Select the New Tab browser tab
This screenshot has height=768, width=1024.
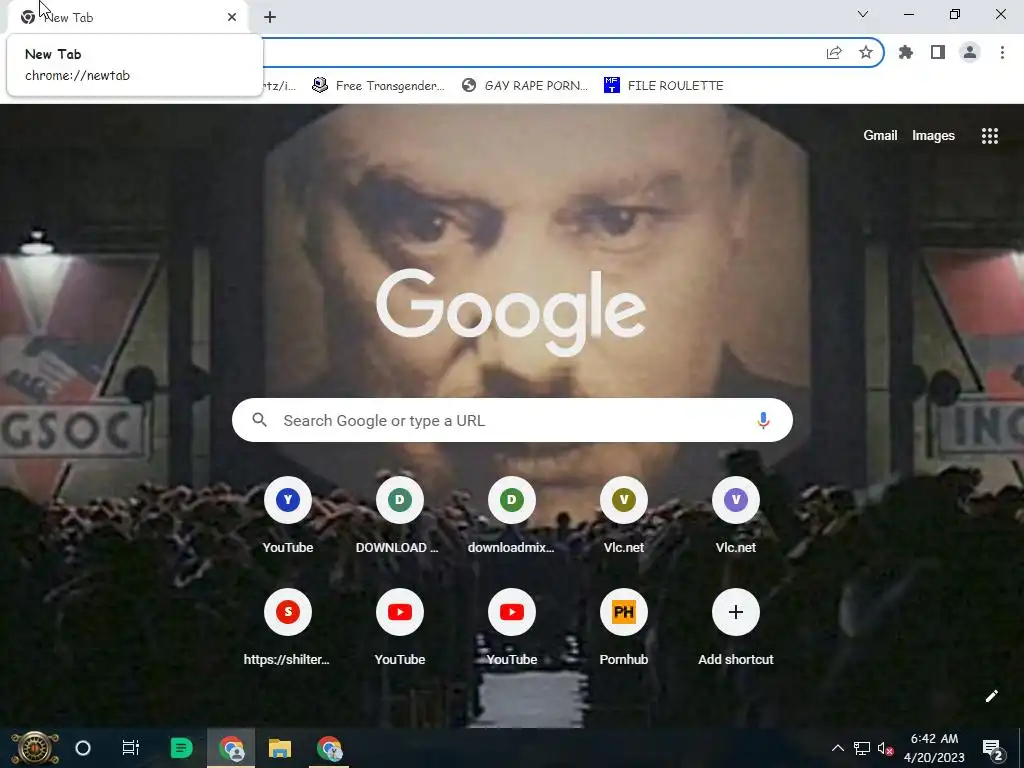[129, 17]
